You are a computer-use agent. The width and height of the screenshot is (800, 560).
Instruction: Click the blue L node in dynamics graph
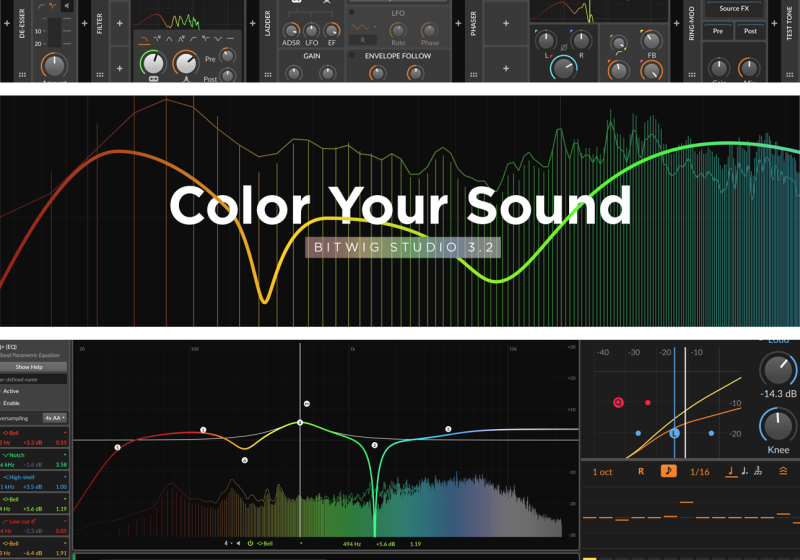675,433
